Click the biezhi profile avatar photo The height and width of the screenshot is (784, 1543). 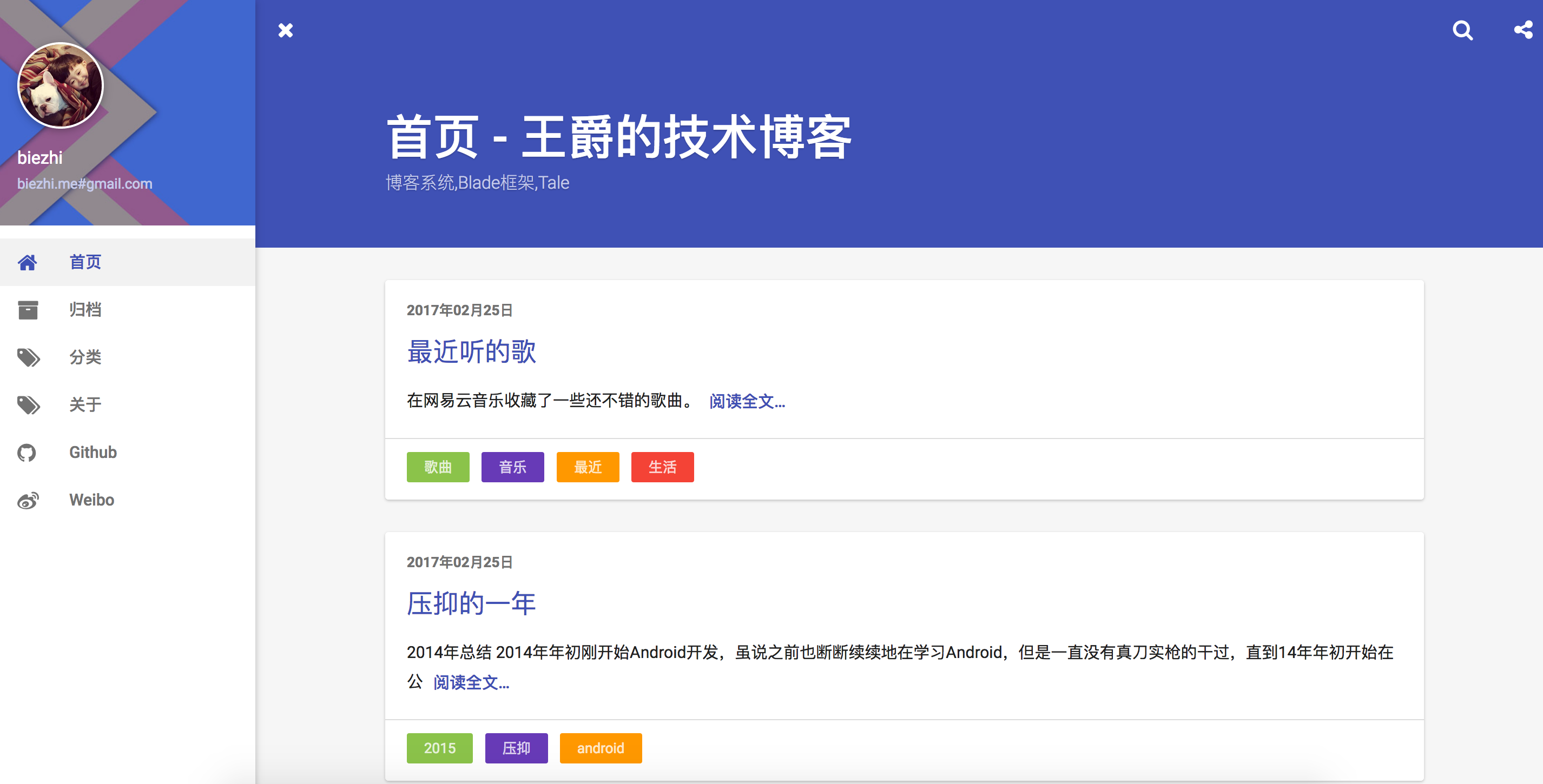[61, 85]
